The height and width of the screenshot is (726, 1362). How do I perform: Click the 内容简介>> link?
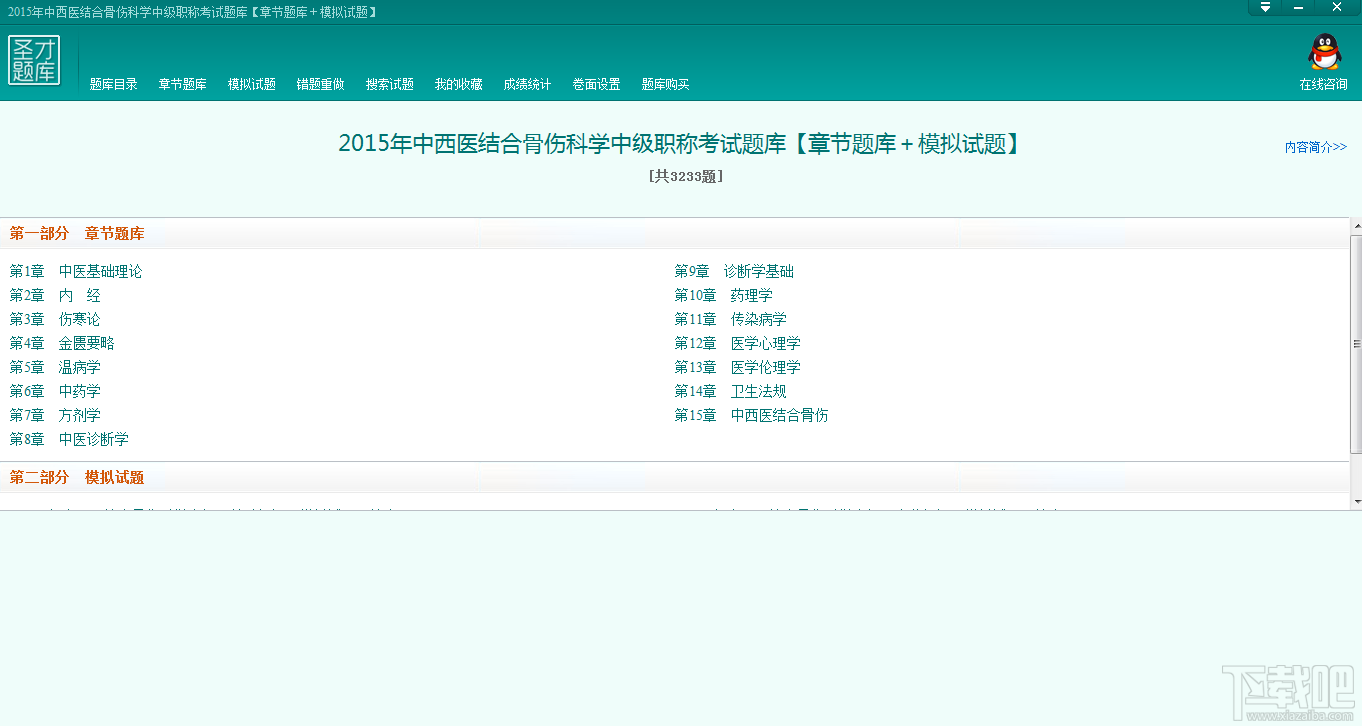click(x=1316, y=147)
